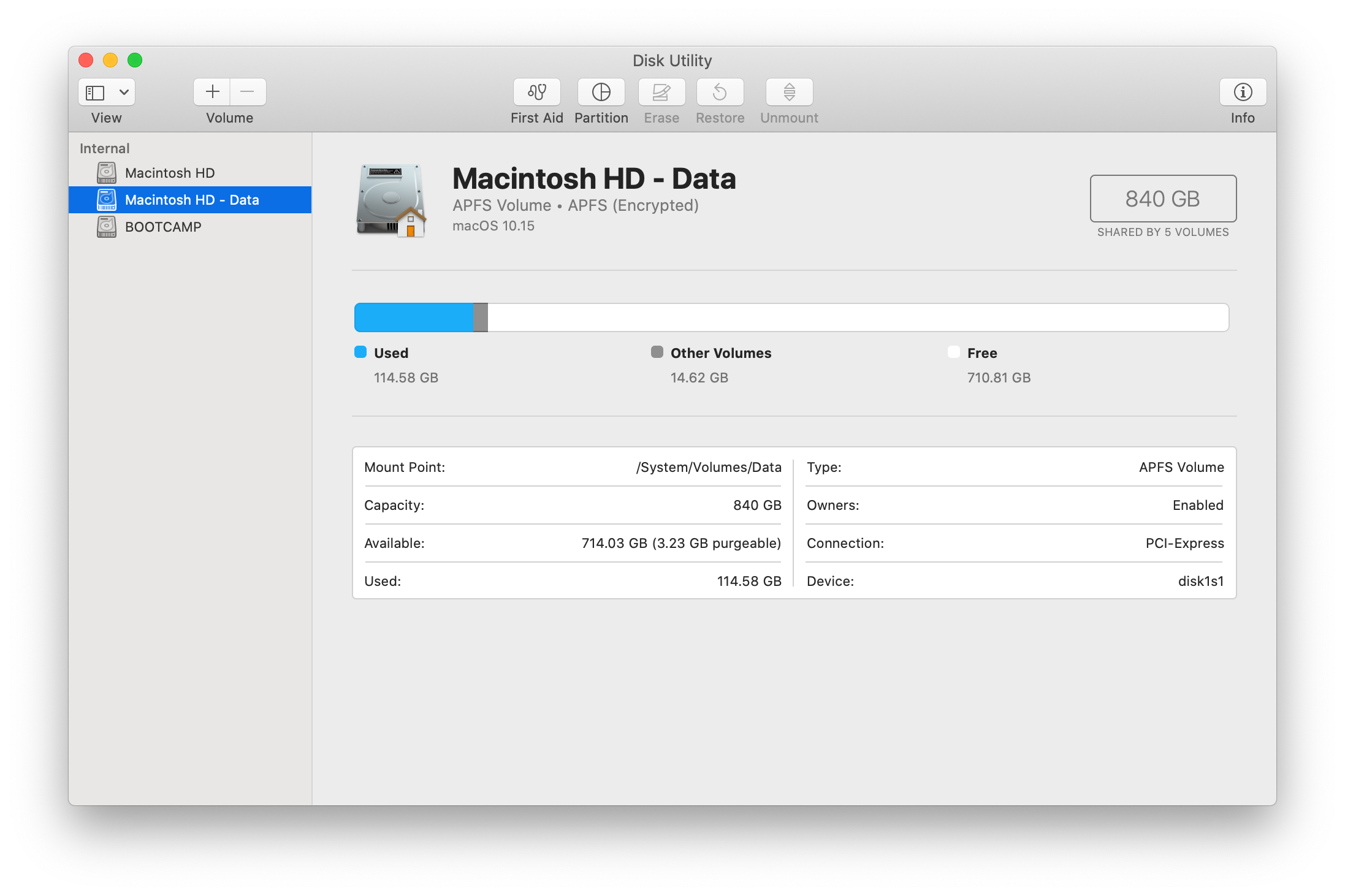The height and width of the screenshot is (896, 1345).
Task: Add a volume with plus button
Action: (x=212, y=92)
